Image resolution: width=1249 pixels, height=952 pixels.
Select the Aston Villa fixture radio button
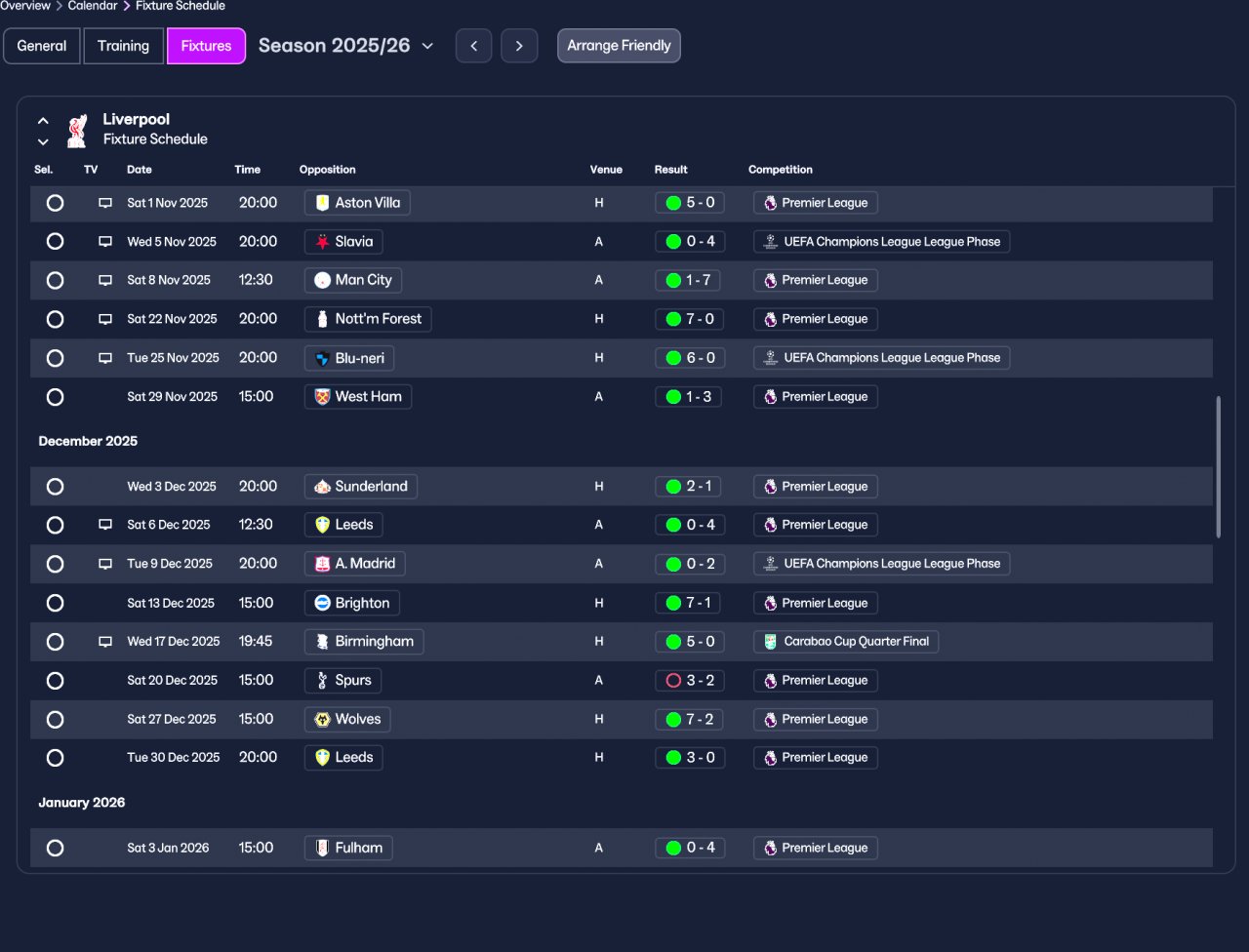[x=55, y=203]
